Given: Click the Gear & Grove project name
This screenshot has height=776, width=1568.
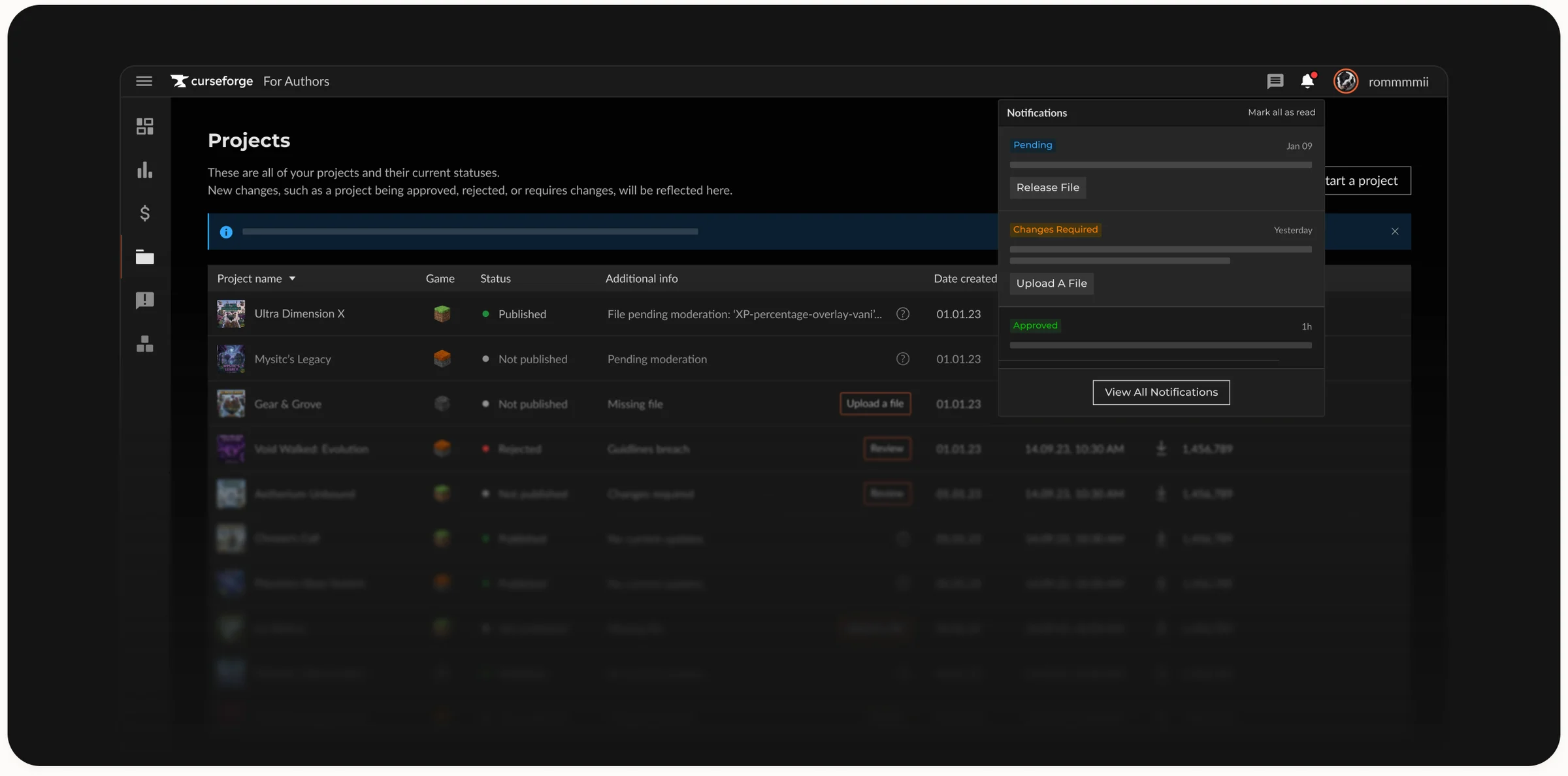Looking at the screenshot, I should click(287, 404).
